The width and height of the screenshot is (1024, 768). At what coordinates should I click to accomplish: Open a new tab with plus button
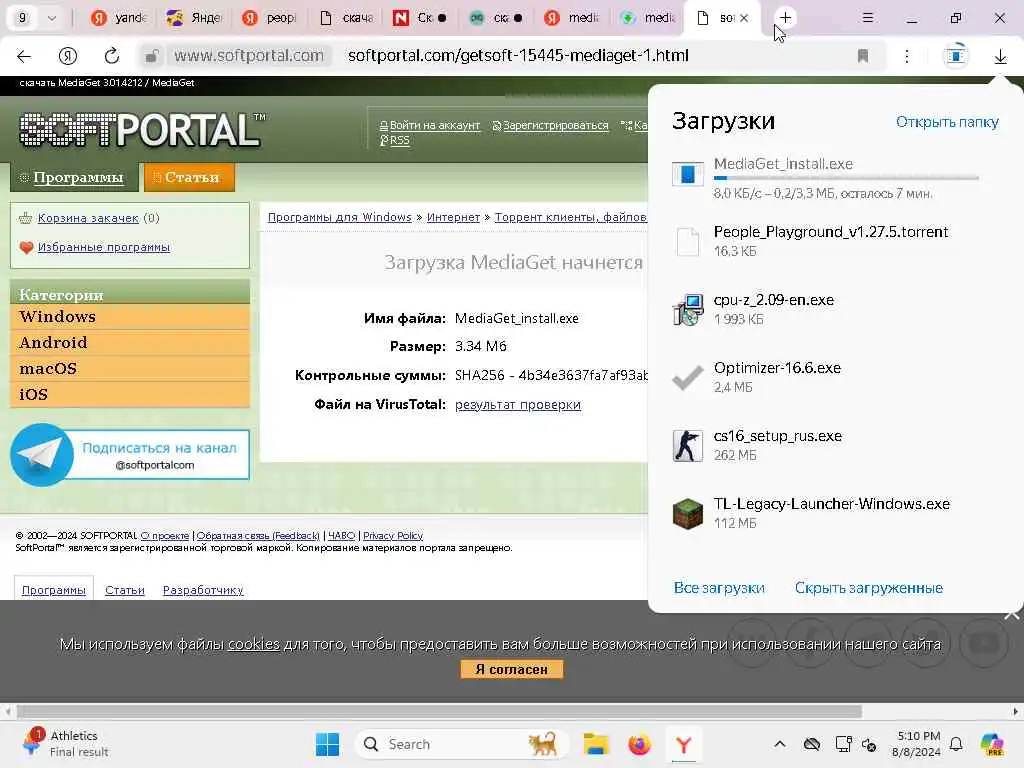tap(785, 18)
